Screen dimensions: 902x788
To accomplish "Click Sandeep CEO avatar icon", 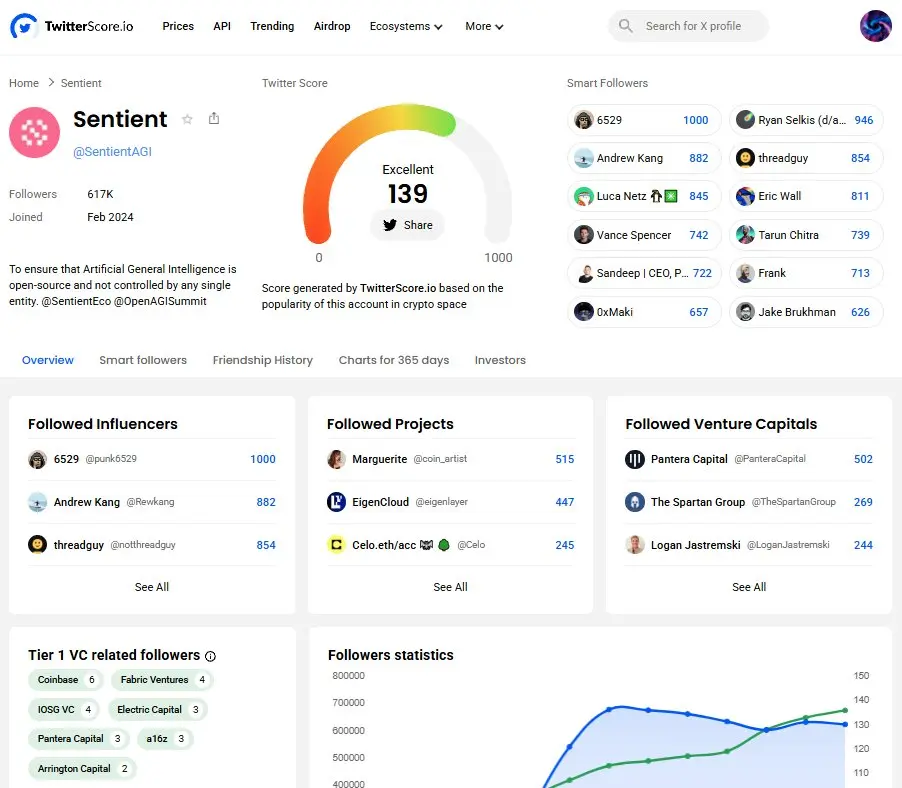I will [584, 273].
